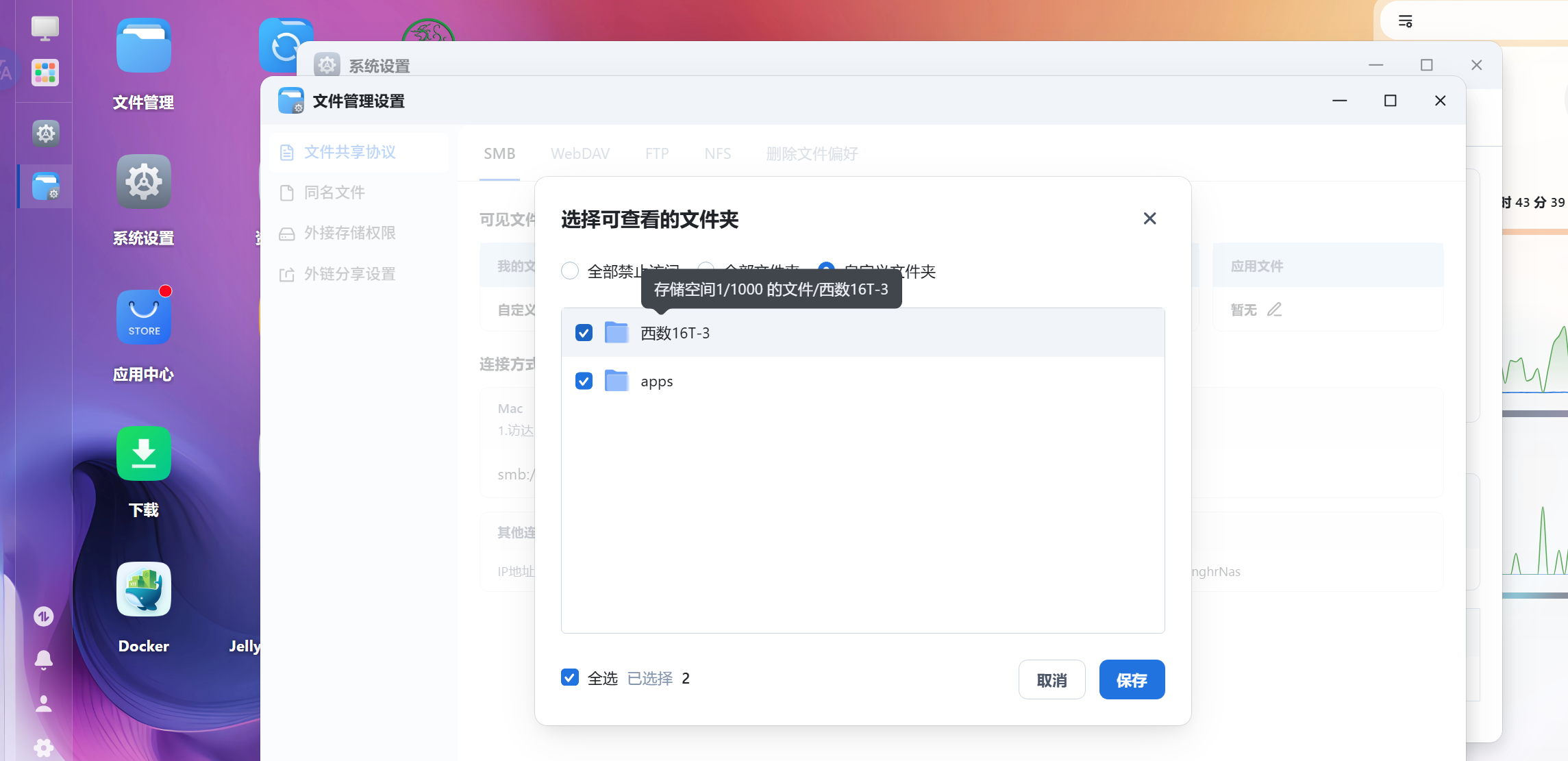Viewport: 1568px width, 761px height.
Task: Click the edit pencil next to 暂无
Action: point(1274,310)
